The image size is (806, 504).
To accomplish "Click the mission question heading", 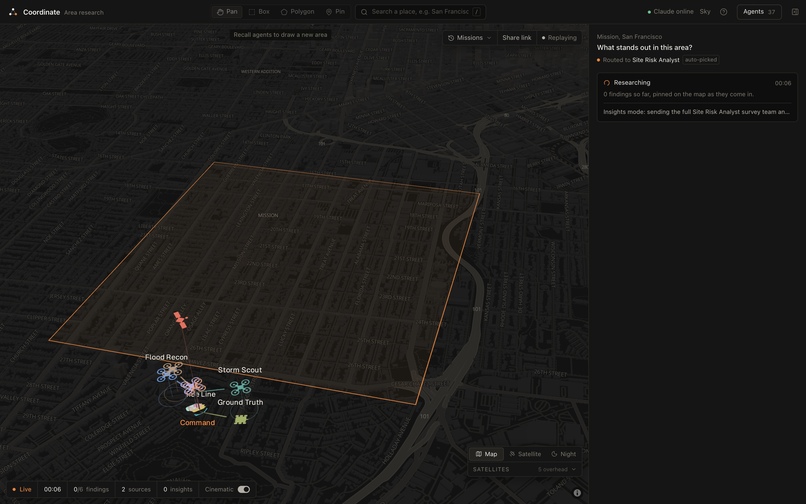I will 644,47.
